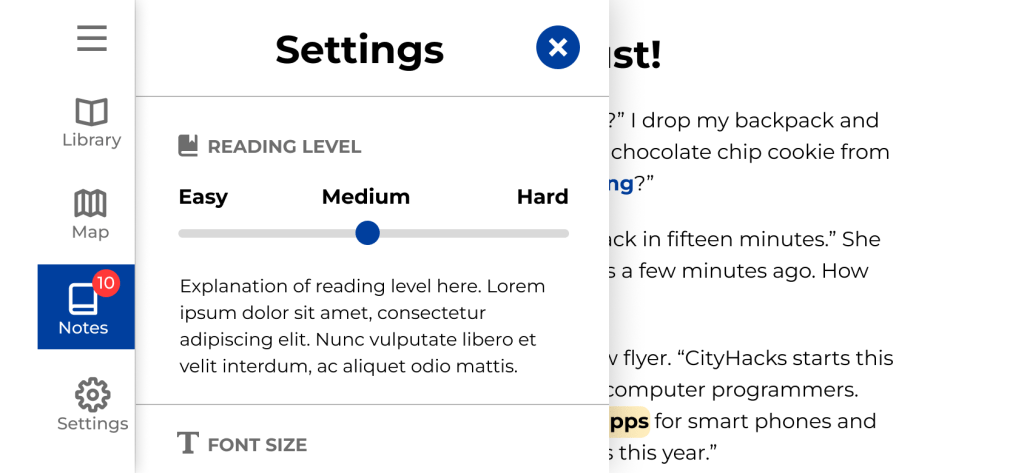This screenshot has width=1024, height=473.
Task: Click the book icon beside Reading Level
Action: tap(188, 146)
